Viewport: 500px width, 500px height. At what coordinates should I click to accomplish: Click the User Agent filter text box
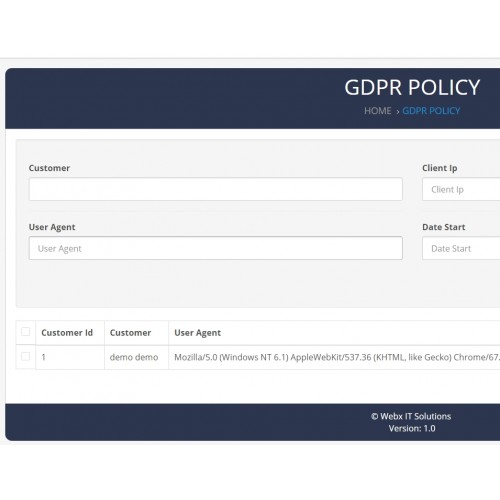[x=216, y=248]
